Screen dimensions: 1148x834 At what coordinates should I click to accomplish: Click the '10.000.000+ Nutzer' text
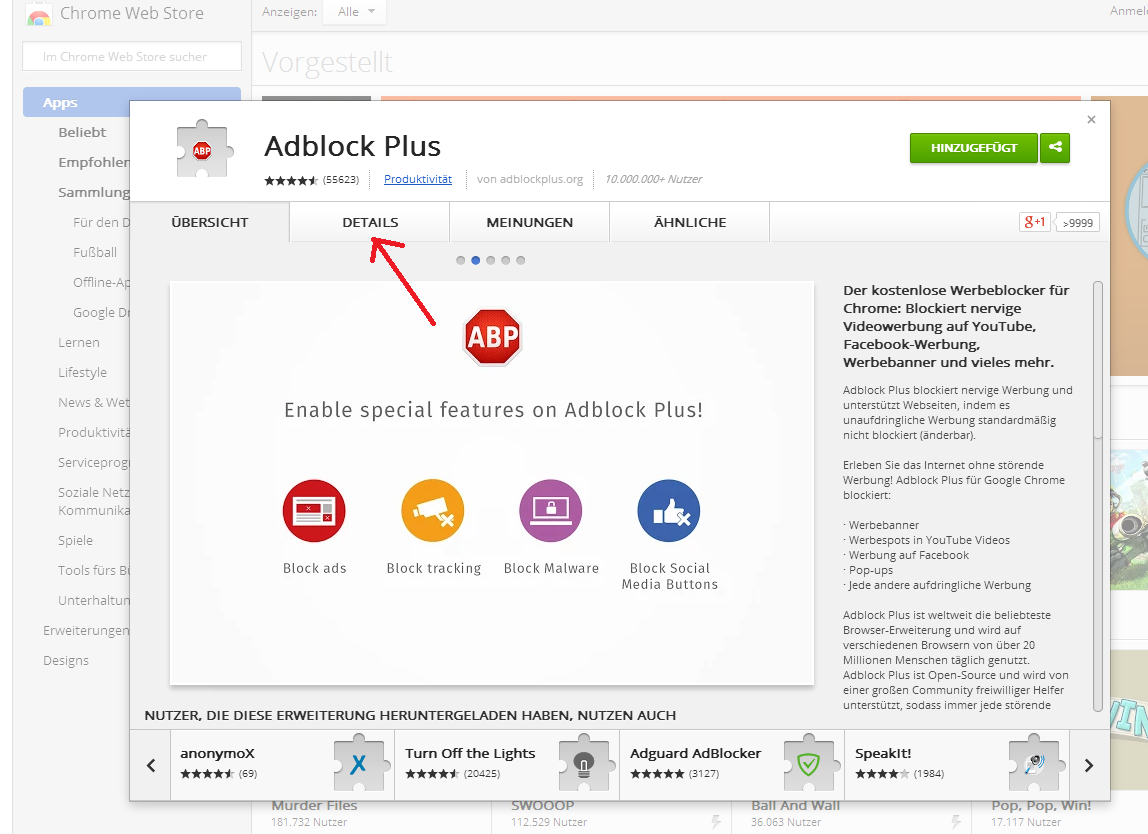pyautogui.click(x=653, y=179)
